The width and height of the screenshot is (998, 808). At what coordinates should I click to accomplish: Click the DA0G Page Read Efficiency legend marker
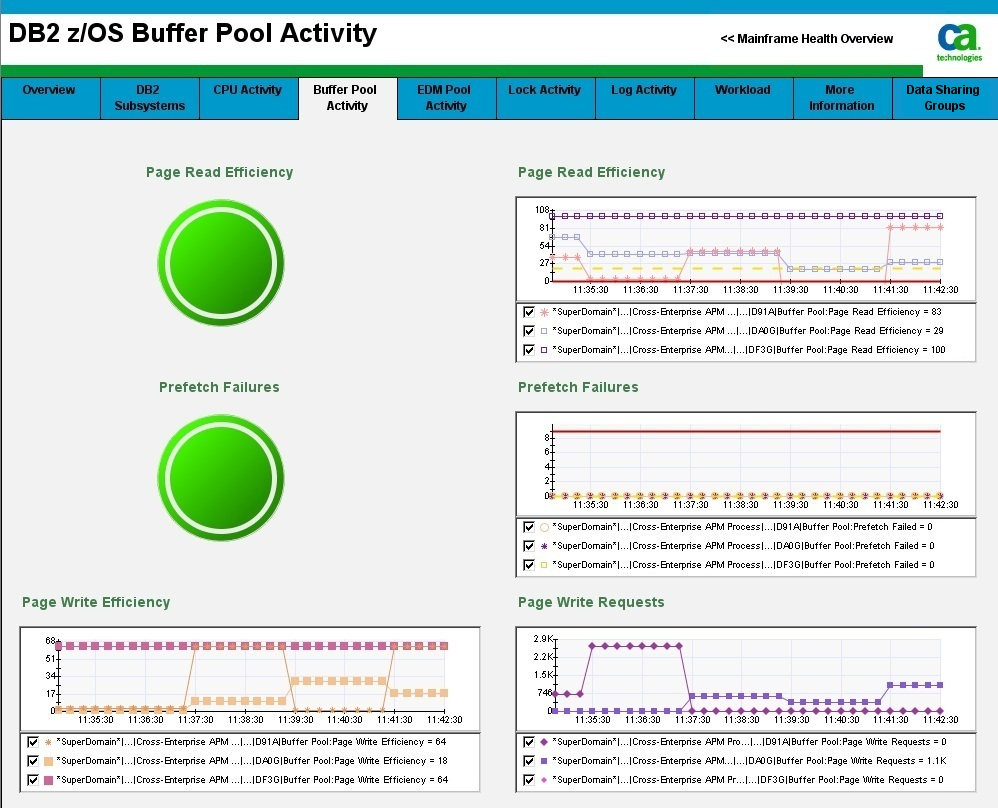click(x=544, y=331)
